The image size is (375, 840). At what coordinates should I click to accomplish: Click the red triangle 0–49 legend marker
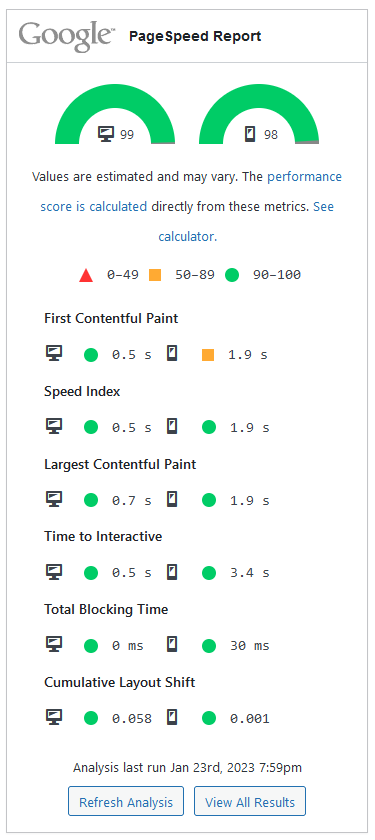86,275
